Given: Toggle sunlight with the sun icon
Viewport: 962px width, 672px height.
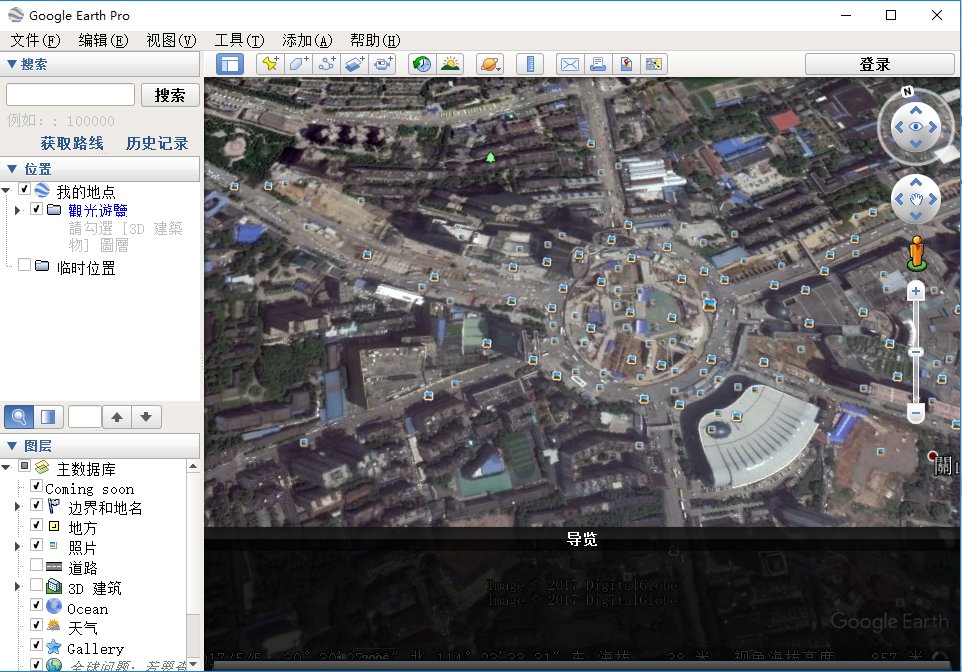Looking at the screenshot, I should (450, 63).
